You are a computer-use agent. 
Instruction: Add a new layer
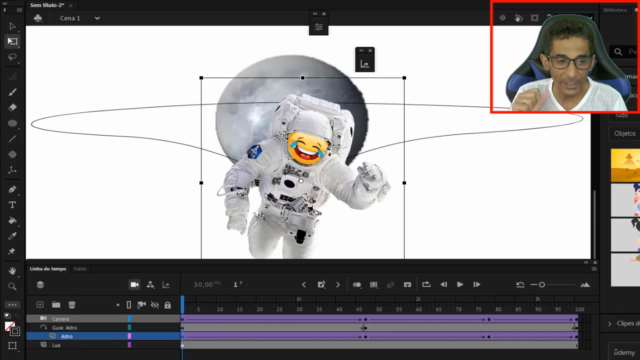point(40,304)
